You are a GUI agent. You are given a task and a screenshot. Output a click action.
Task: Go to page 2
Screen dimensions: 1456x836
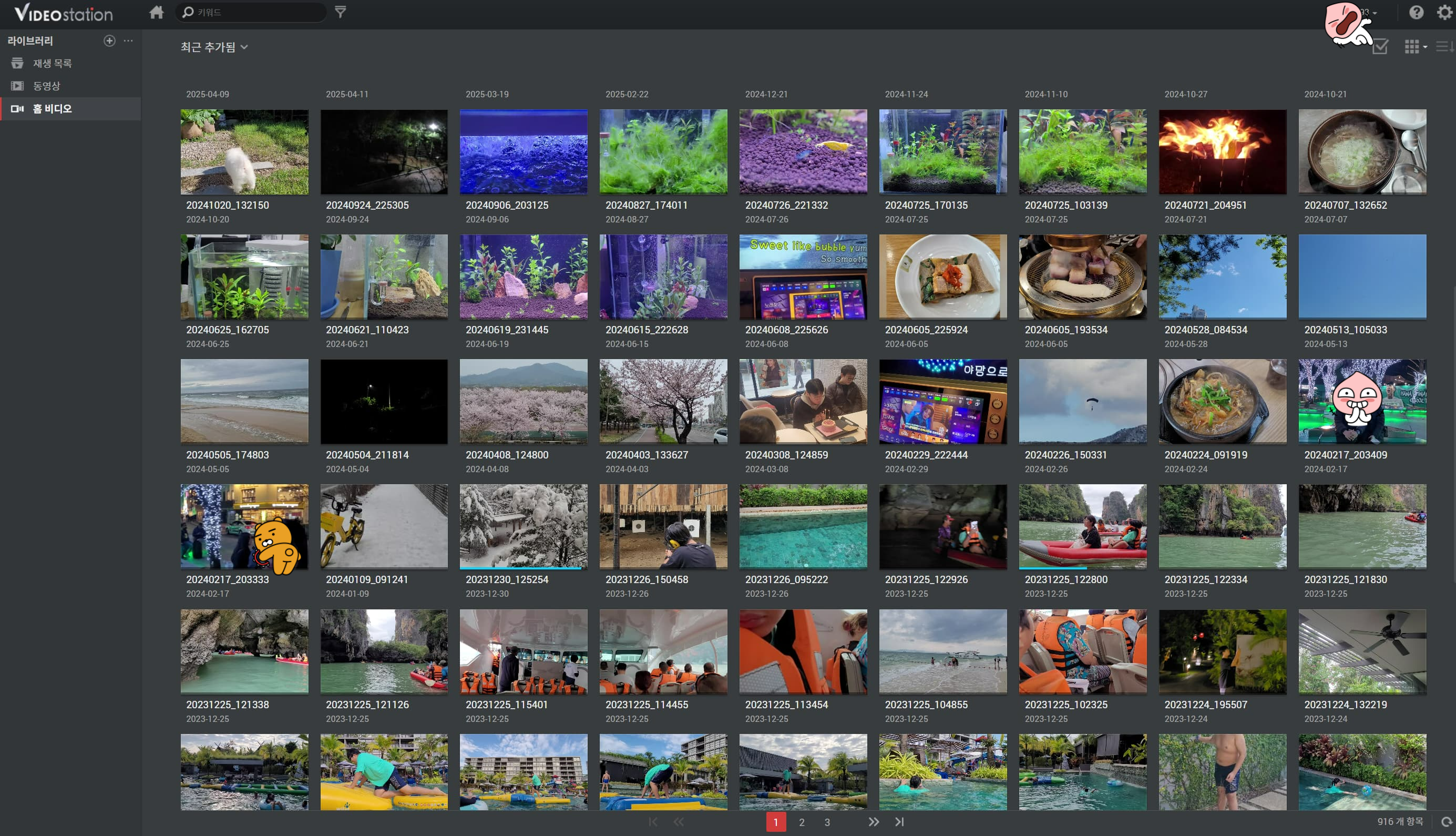(x=801, y=822)
